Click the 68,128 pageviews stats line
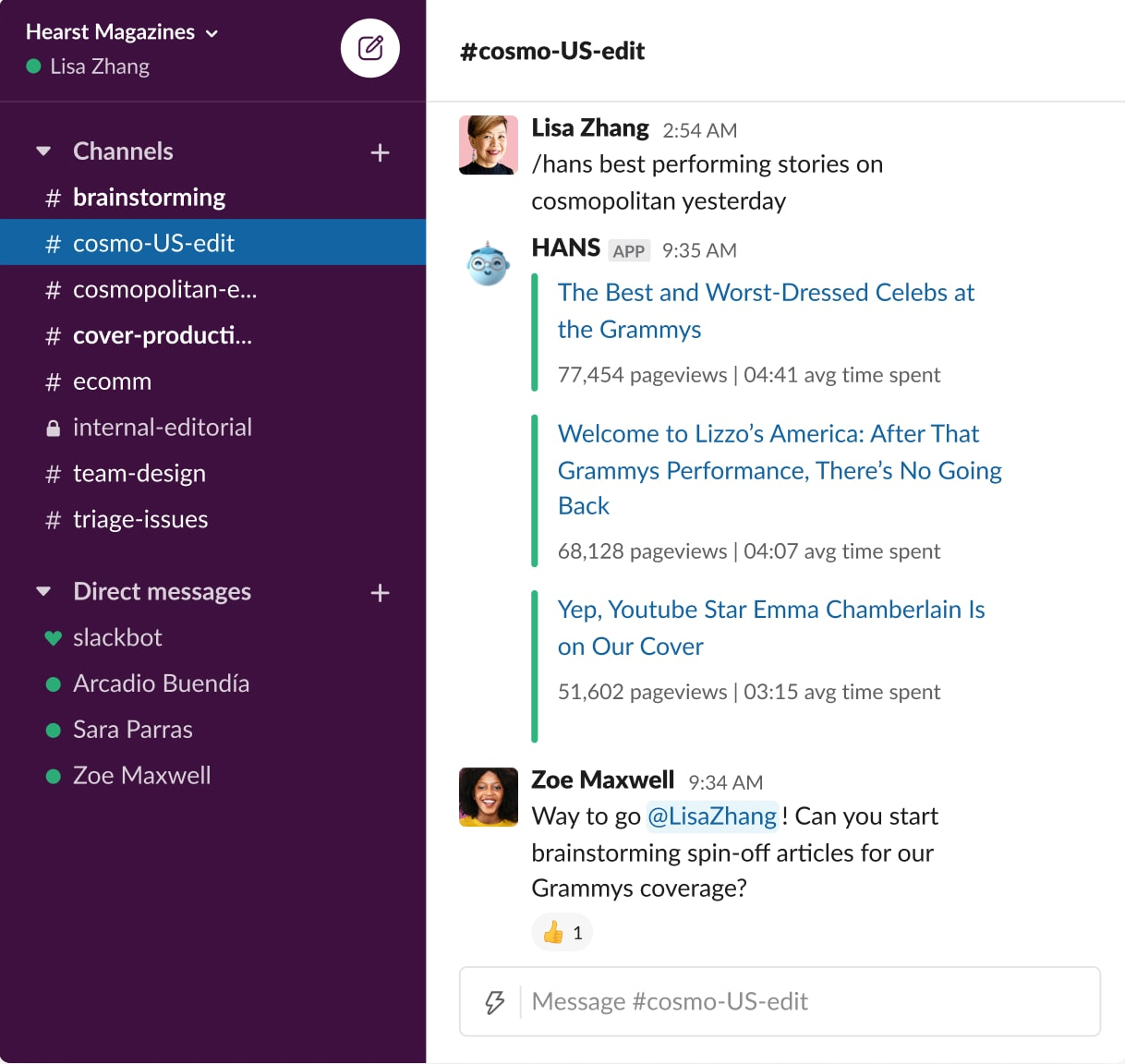The height and width of the screenshot is (1064, 1125). [x=749, y=551]
